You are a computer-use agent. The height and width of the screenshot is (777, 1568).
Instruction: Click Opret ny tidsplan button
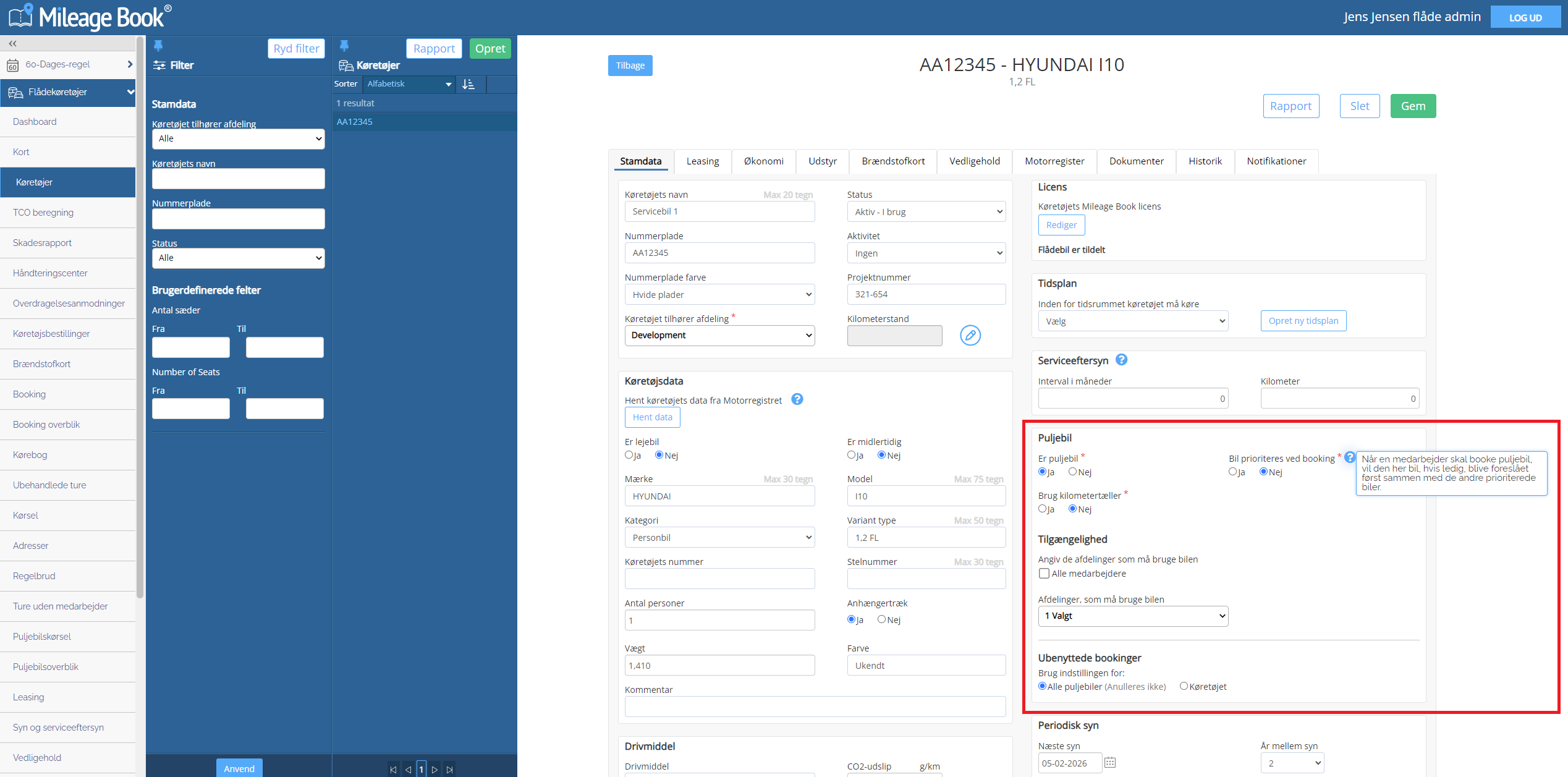point(1303,321)
